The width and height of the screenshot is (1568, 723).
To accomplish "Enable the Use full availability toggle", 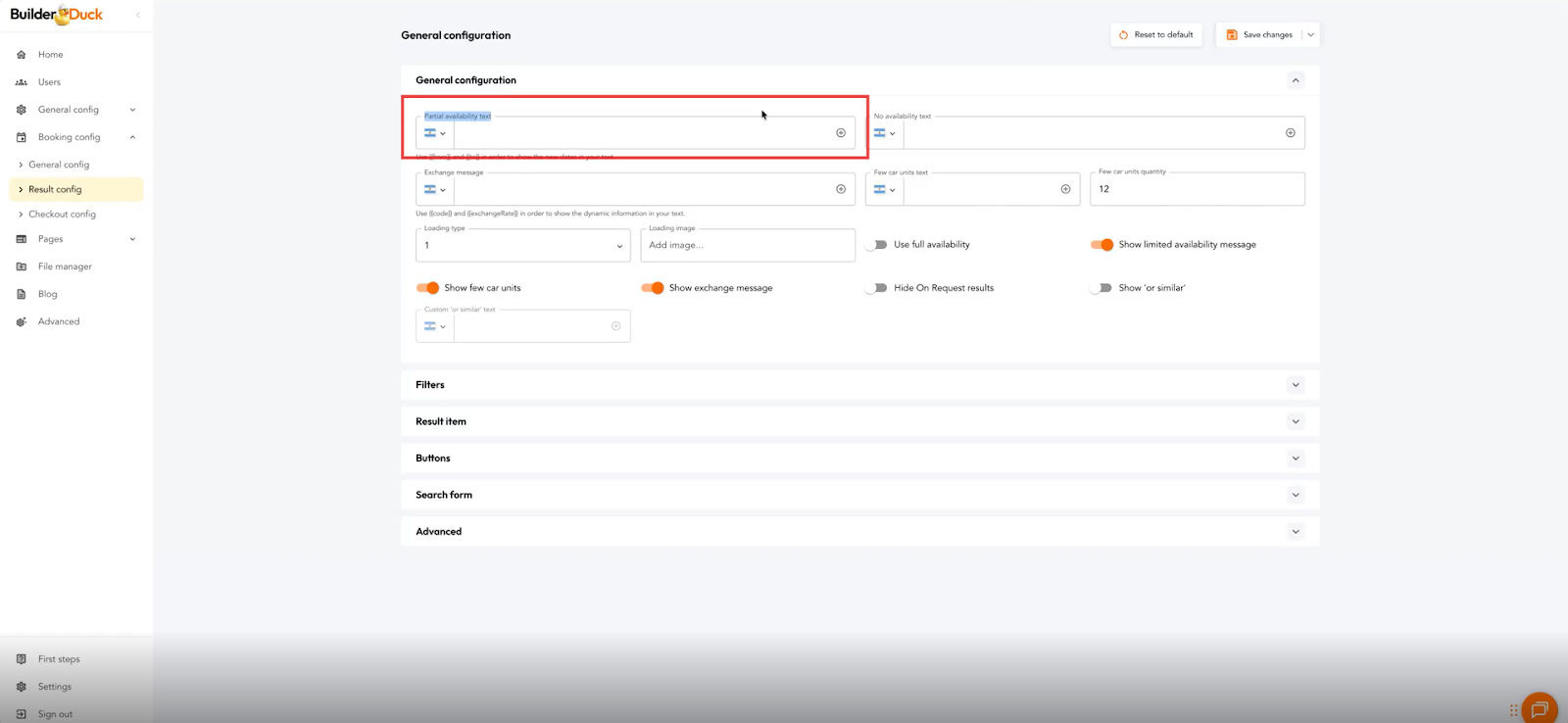I will (x=877, y=245).
